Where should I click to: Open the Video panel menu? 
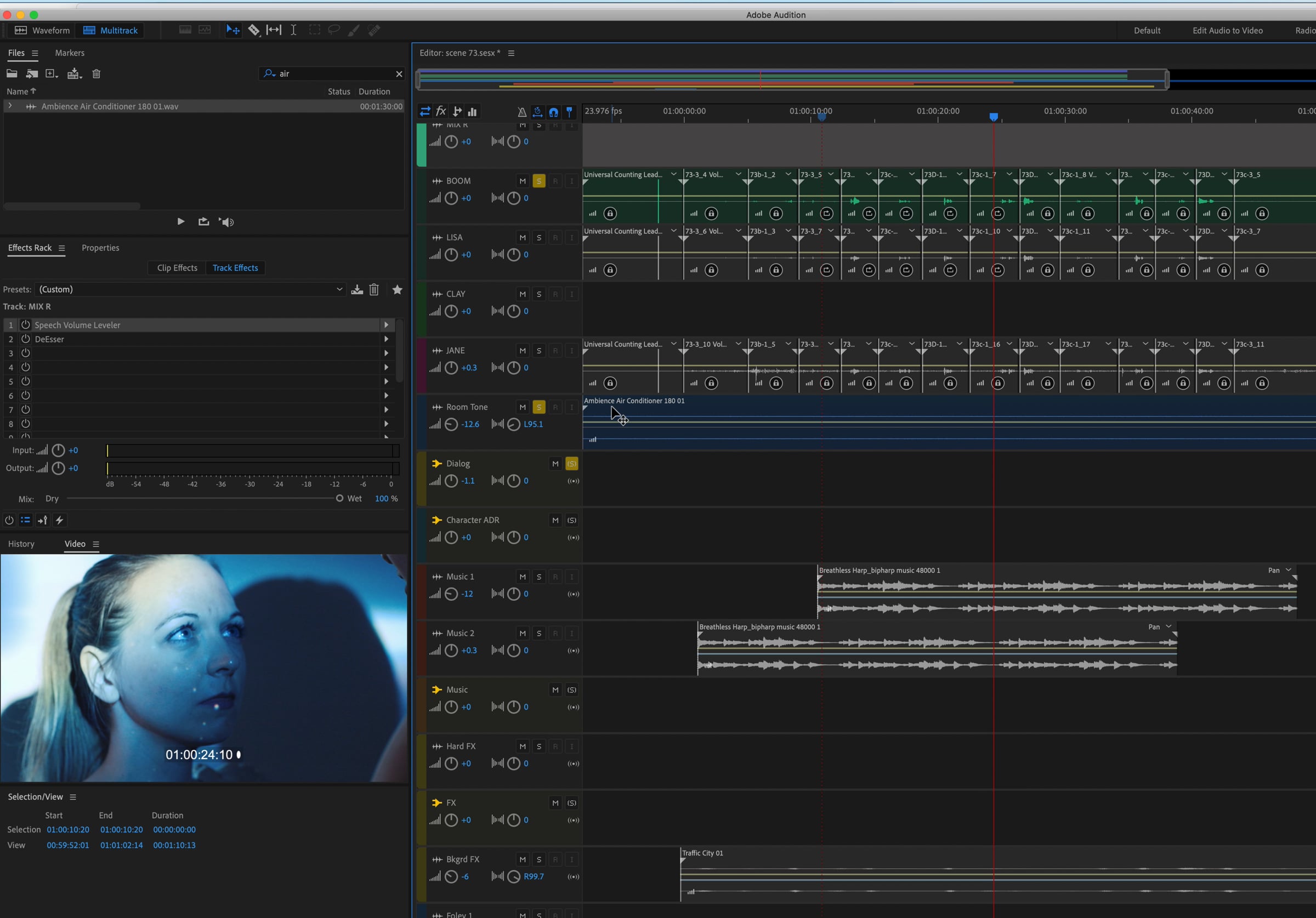pyautogui.click(x=96, y=544)
